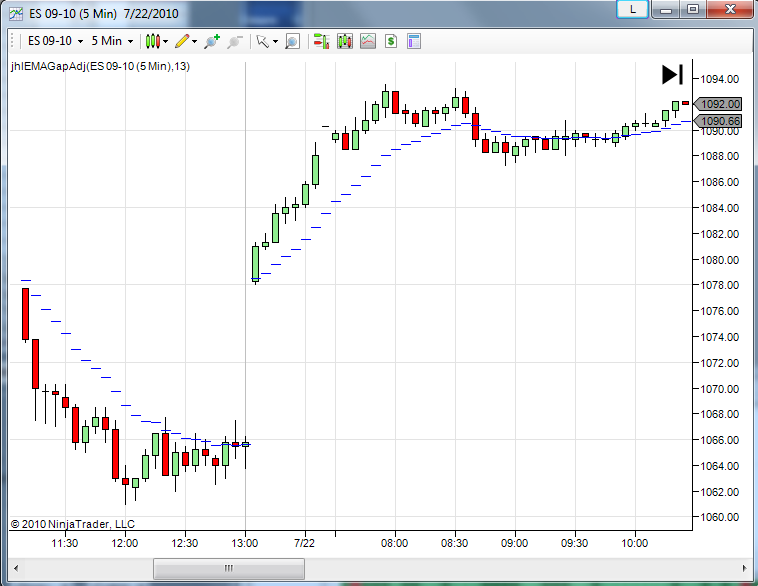Click the 11:30 time axis label
The image size is (758, 586).
point(65,543)
